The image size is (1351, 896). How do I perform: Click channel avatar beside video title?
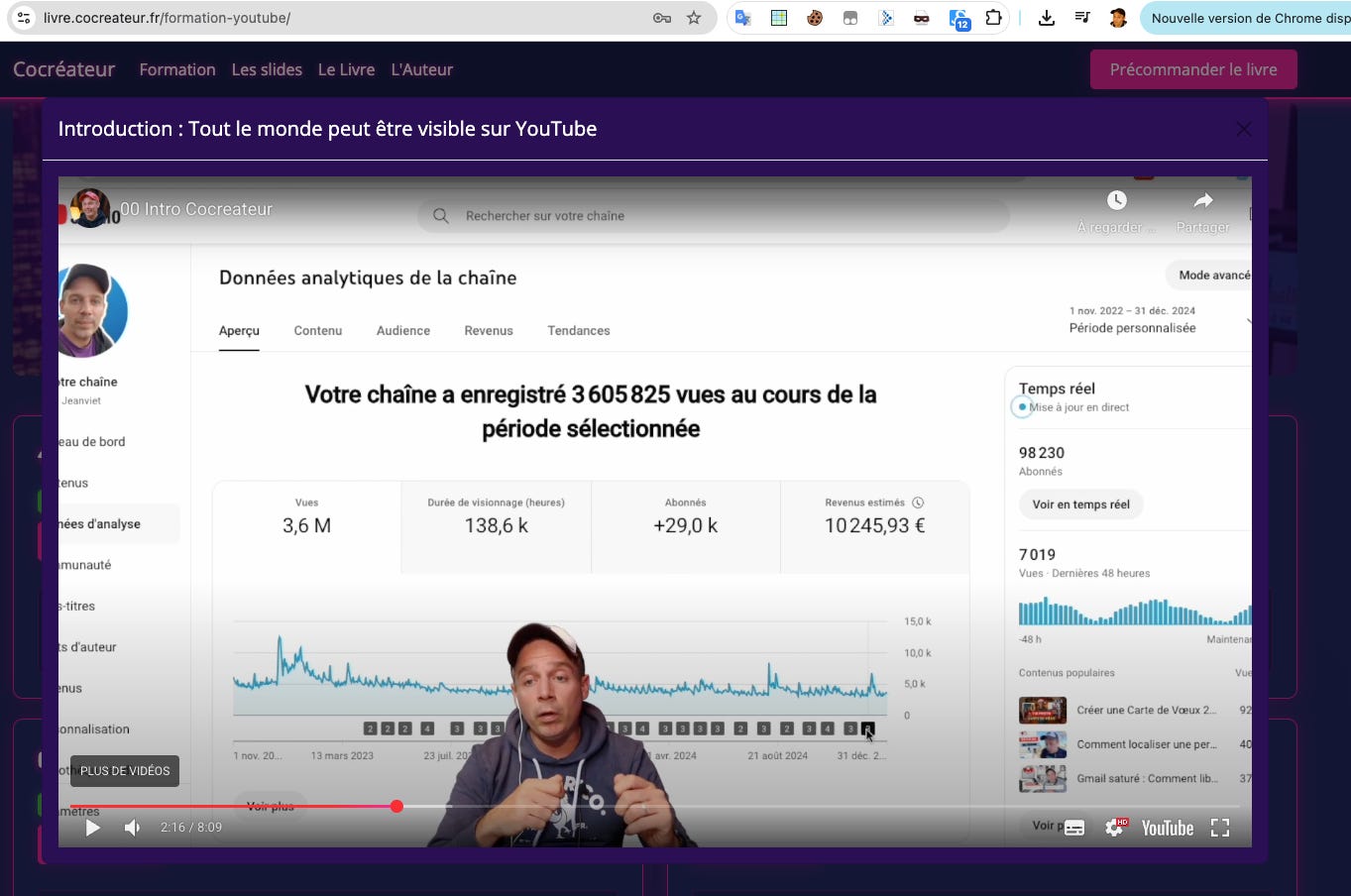coord(90,208)
